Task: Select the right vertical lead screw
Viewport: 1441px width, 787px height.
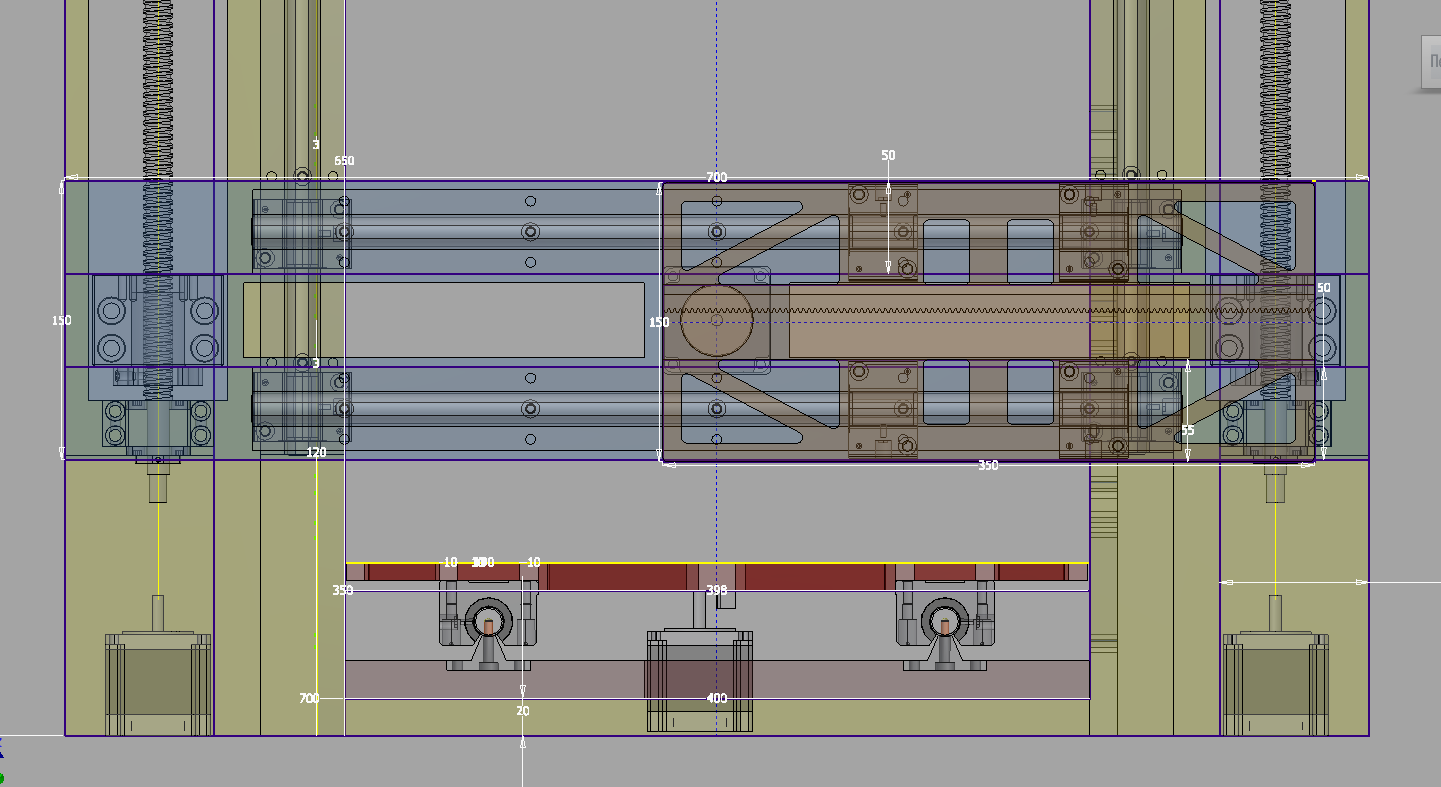Action: tap(1275, 200)
